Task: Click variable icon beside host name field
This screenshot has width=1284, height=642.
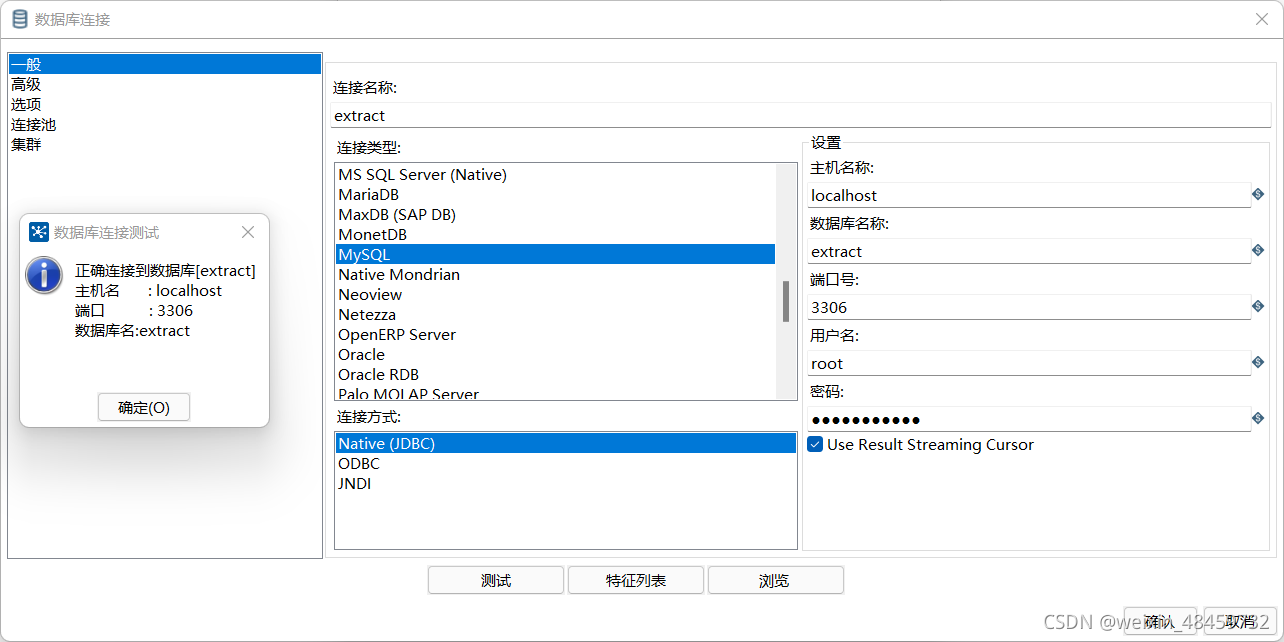Action: click(1258, 194)
